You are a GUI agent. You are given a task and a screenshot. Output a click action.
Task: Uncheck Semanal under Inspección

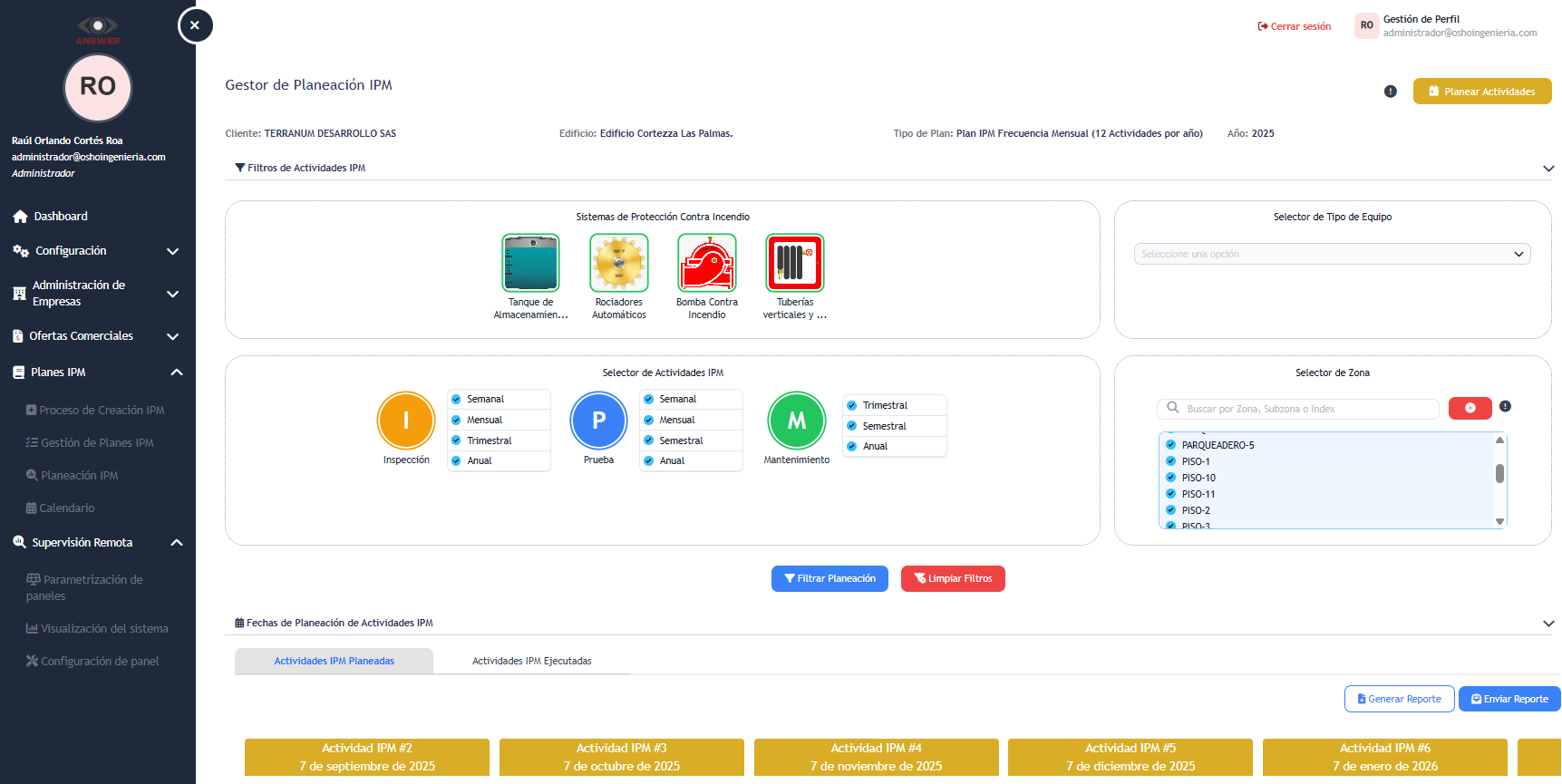pos(456,399)
